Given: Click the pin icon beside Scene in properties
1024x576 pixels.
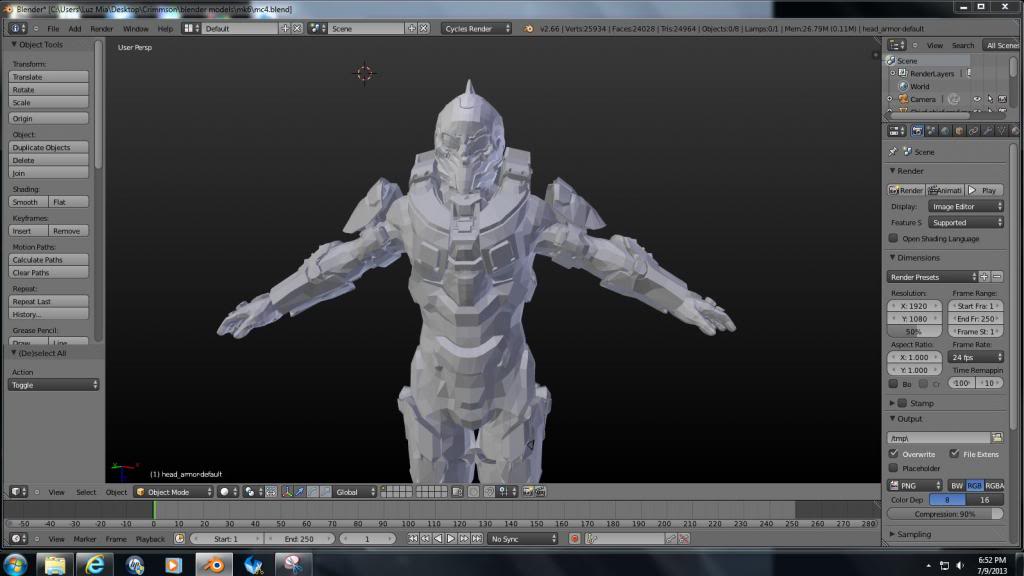Looking at the screenshot, I should click(x=893, y=152).
